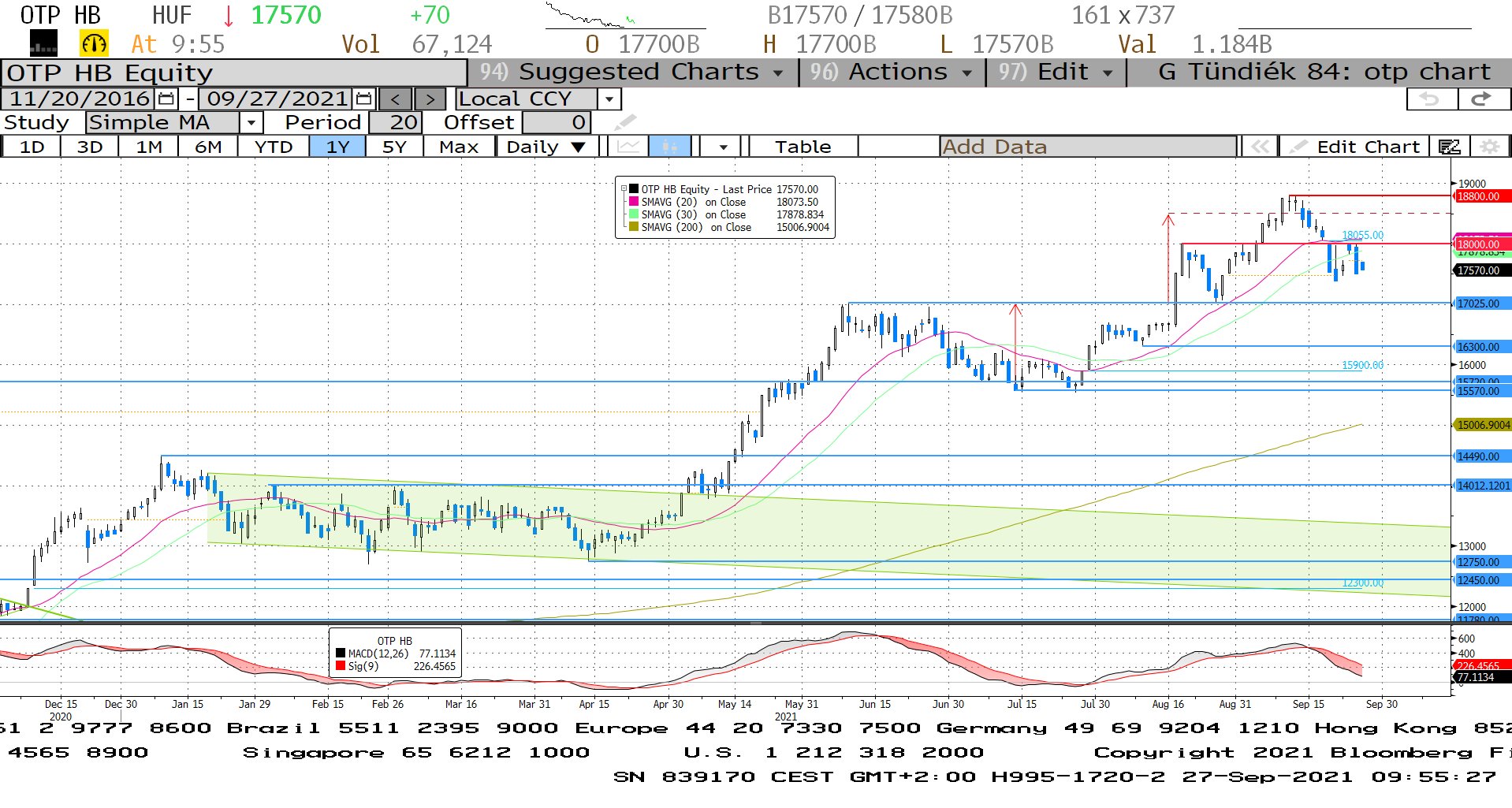Screen dimensions: 1512x808
Task: Click the yellow gauge alert icon
Action: click(x=94, y=43)
